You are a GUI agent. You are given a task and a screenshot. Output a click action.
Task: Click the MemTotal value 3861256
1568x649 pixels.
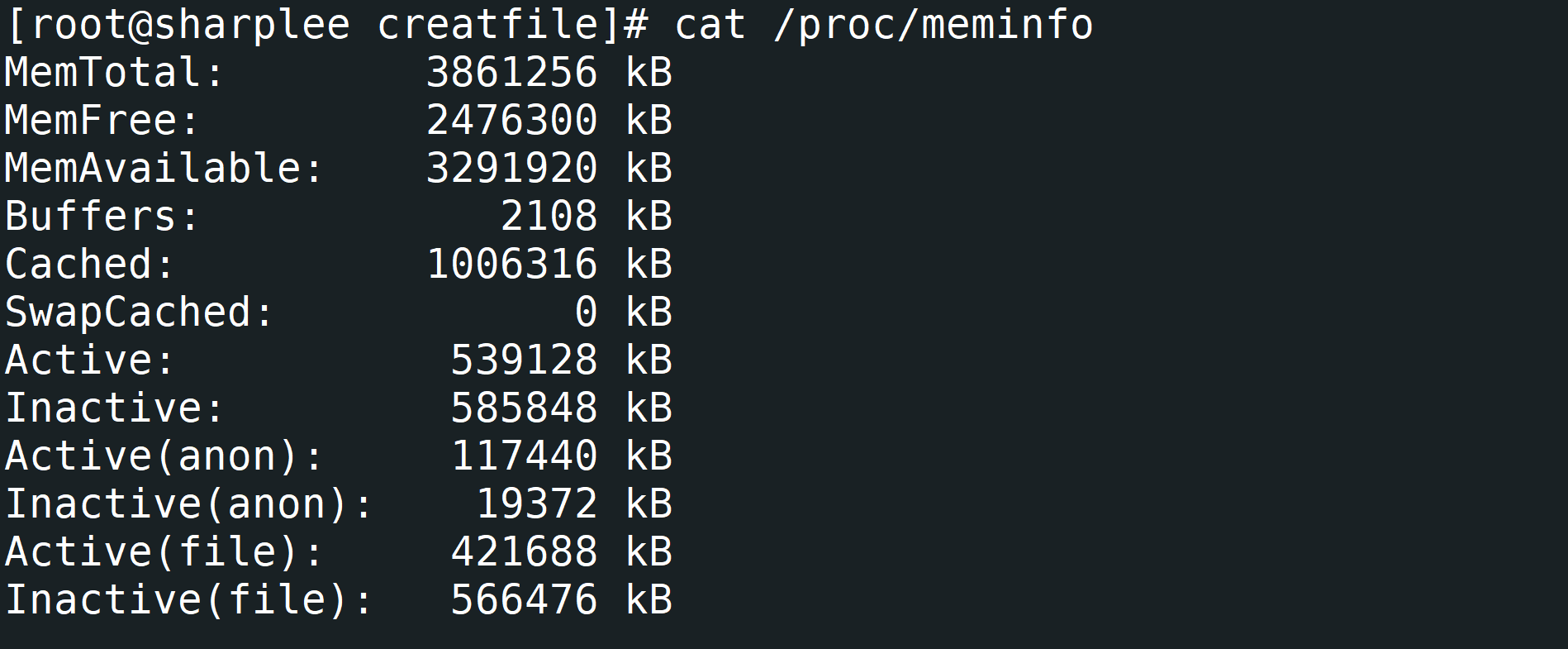(x=511, y=73)
